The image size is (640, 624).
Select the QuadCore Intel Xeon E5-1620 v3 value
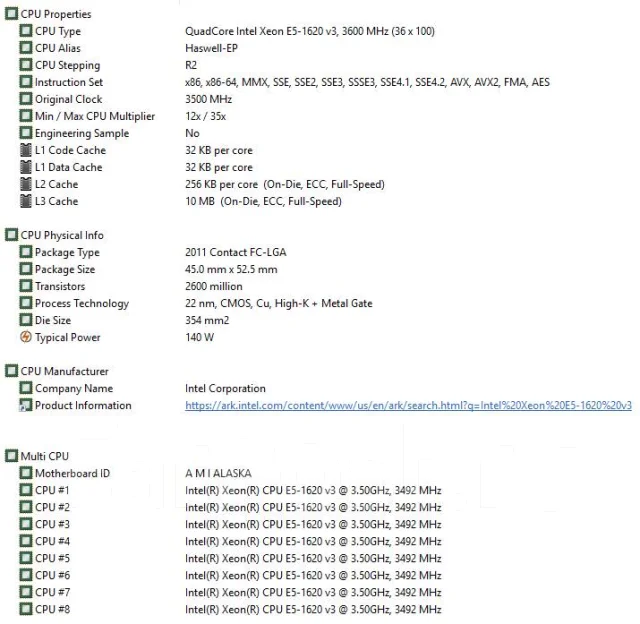(x=310, y=31)
